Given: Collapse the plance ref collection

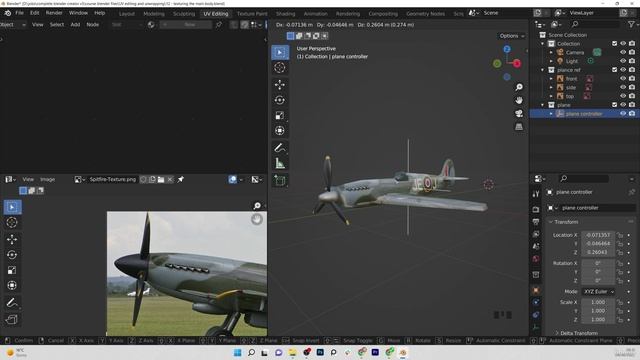Looking at the screenshot, I should click(x=543, y=70).
